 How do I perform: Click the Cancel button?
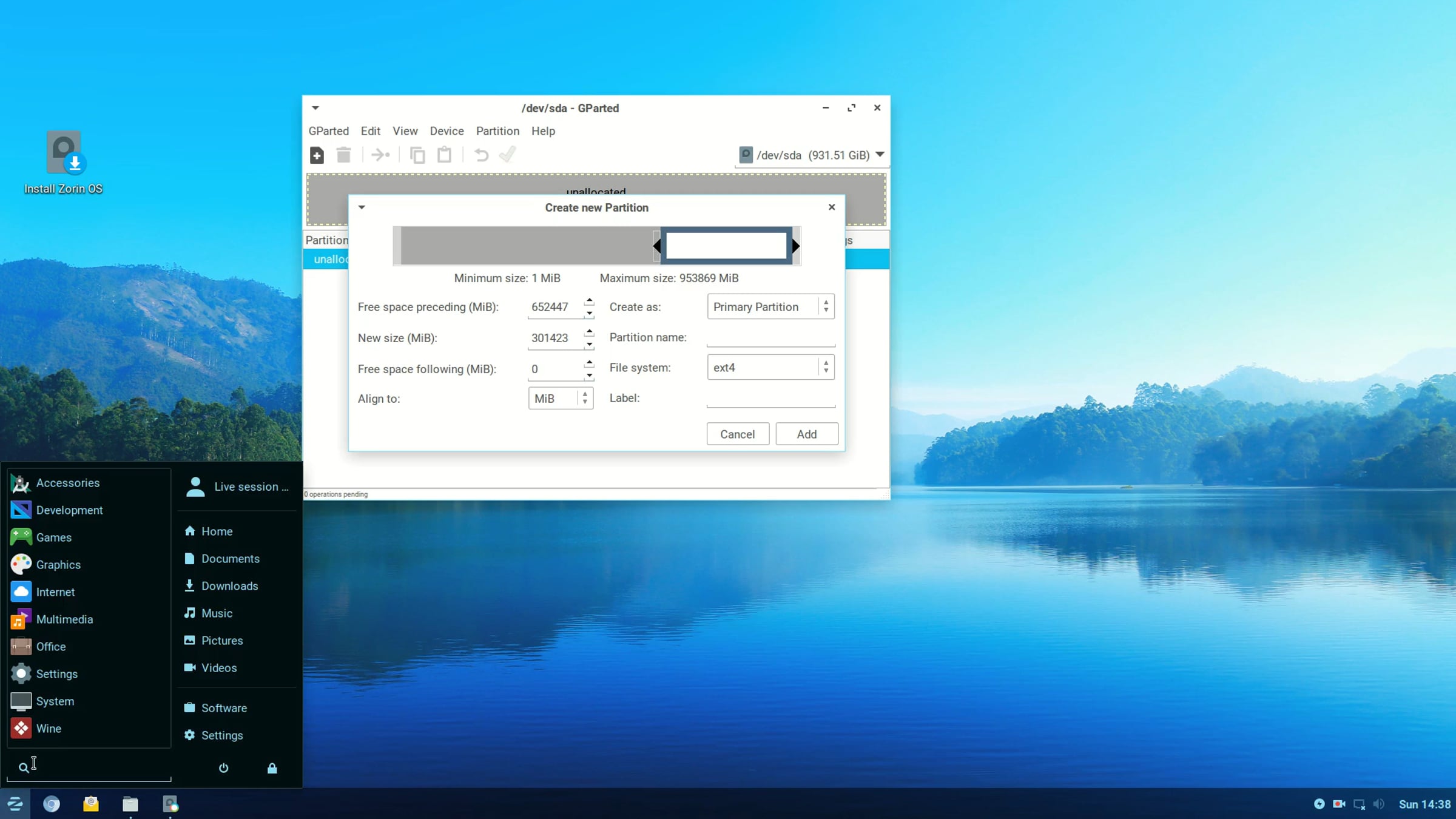737,434
